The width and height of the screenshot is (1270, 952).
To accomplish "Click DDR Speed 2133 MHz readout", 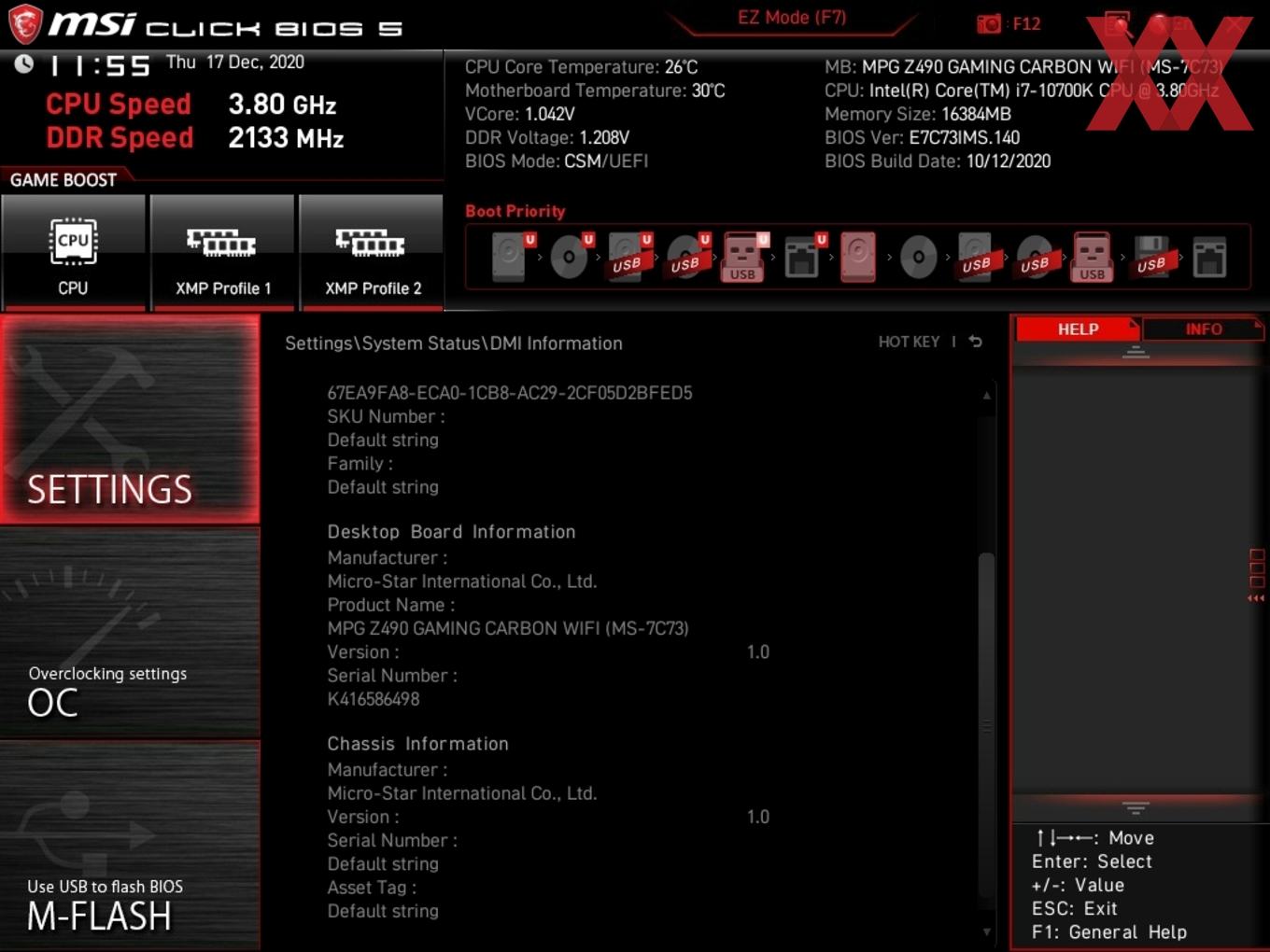I will point(195,138).
